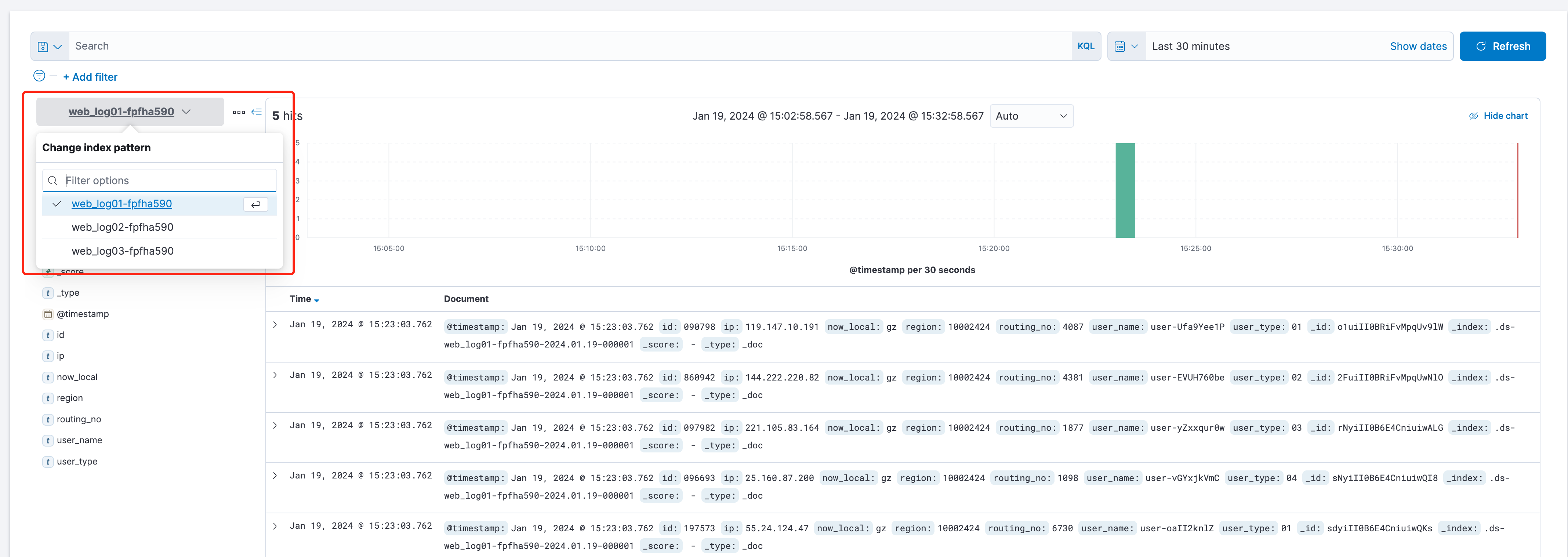
Task: Click the @timestamp date field icon
Action: point(47,314)
